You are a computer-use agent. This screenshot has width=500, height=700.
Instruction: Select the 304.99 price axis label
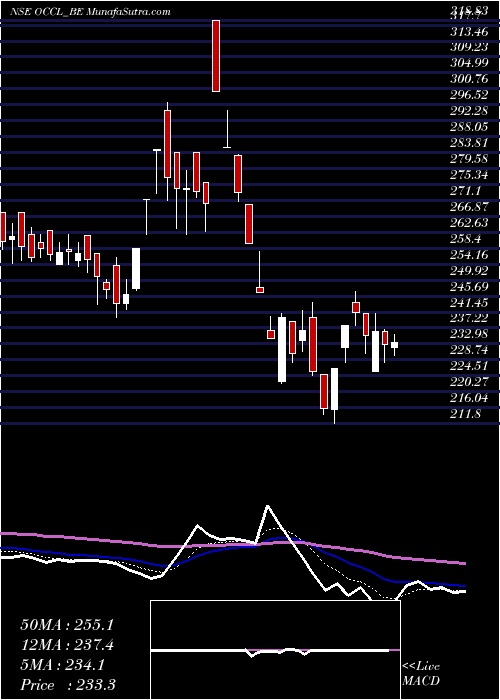click(469, 64)
